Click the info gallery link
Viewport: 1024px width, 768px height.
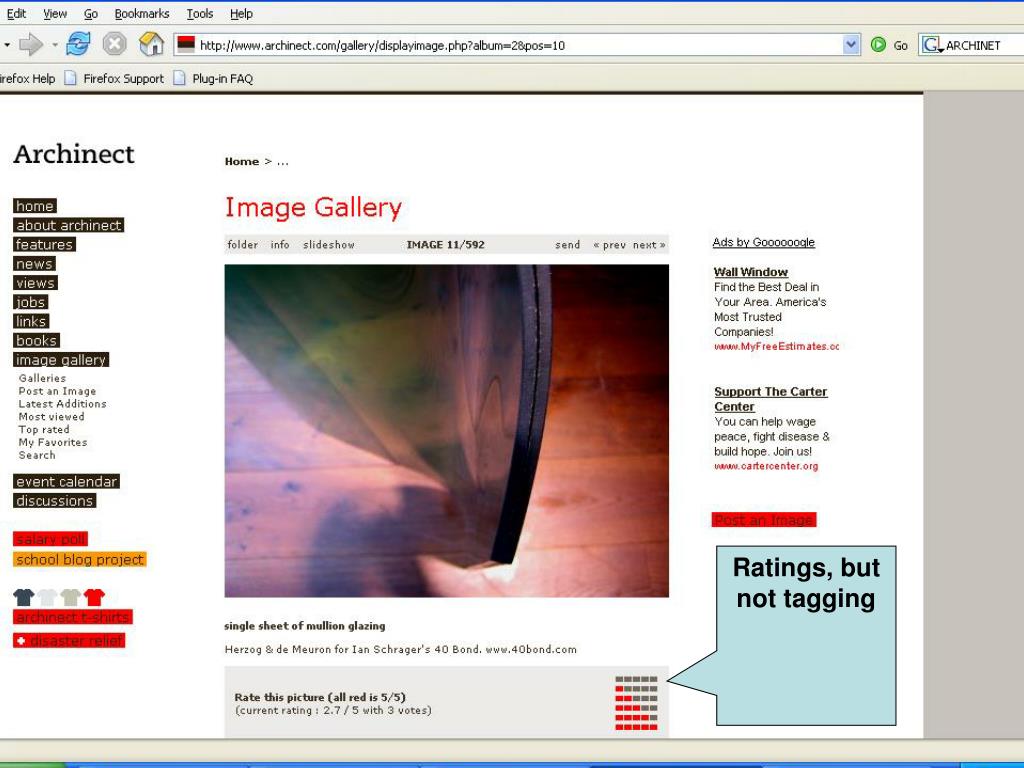(280, 245)
